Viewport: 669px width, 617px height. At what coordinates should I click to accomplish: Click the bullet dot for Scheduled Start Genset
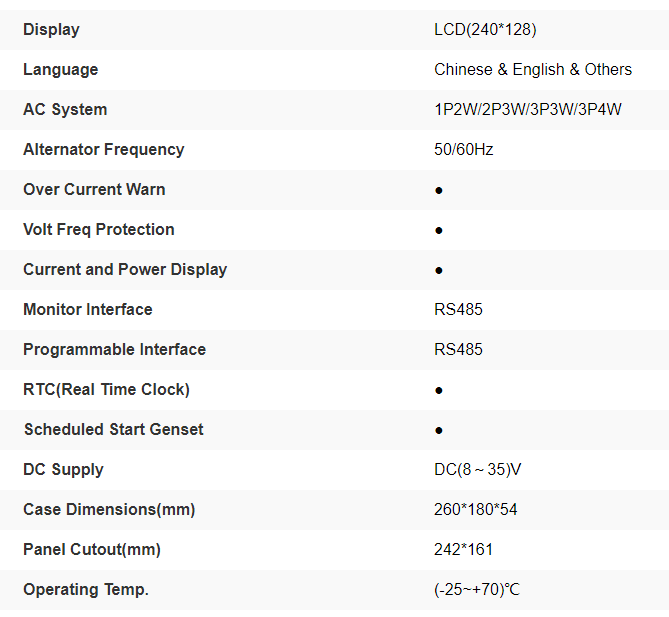[x=439, y=430]
